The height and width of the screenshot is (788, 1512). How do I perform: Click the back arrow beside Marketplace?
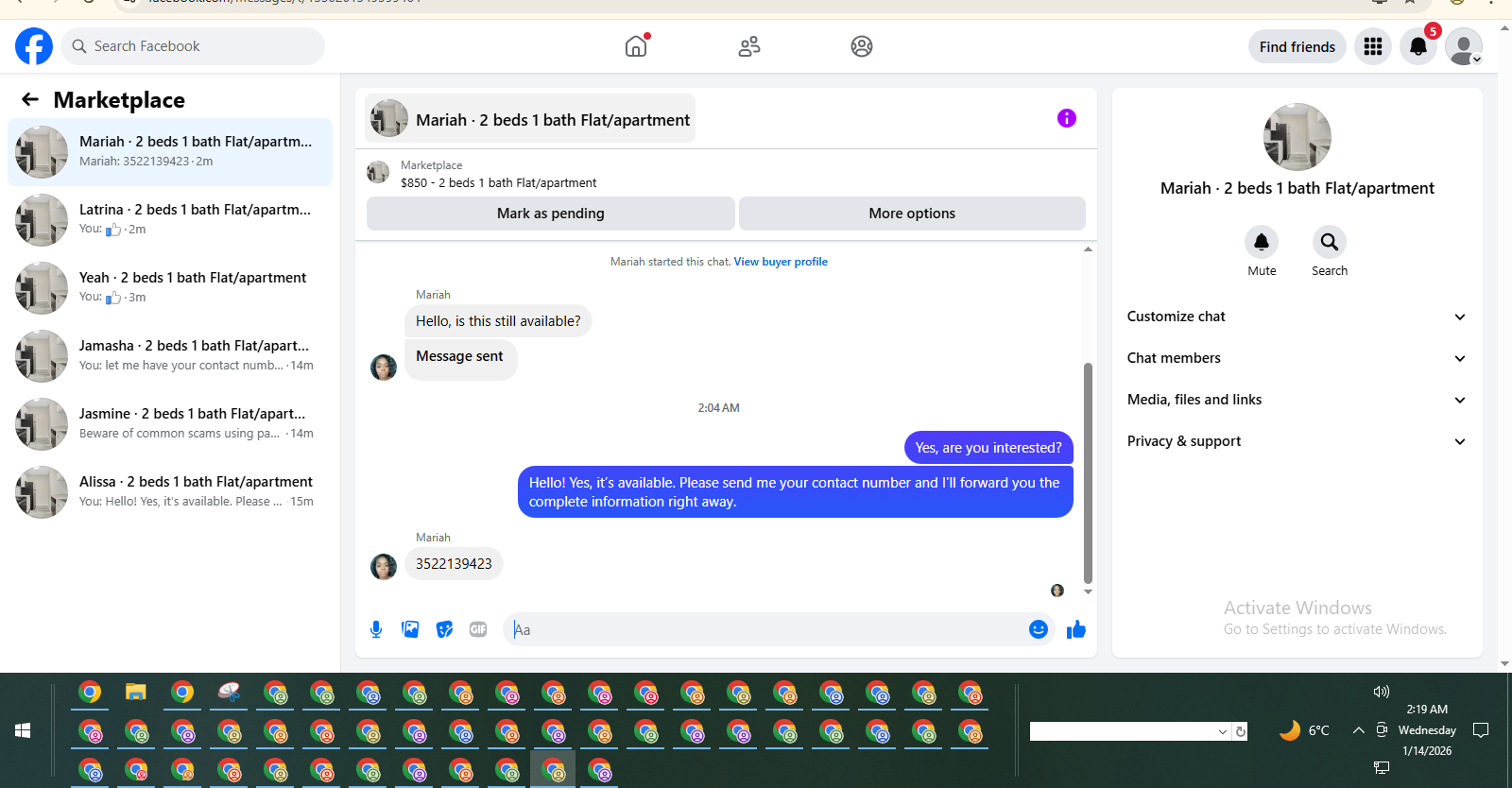[x=30, y=99]
